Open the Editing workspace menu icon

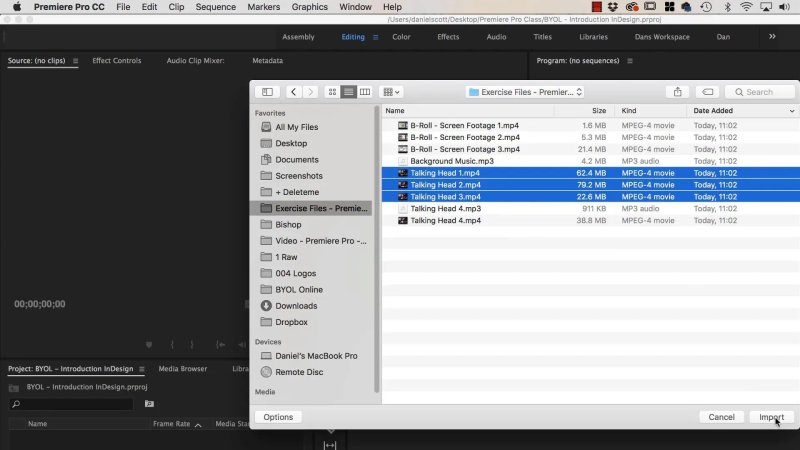[x=376, y=37]
